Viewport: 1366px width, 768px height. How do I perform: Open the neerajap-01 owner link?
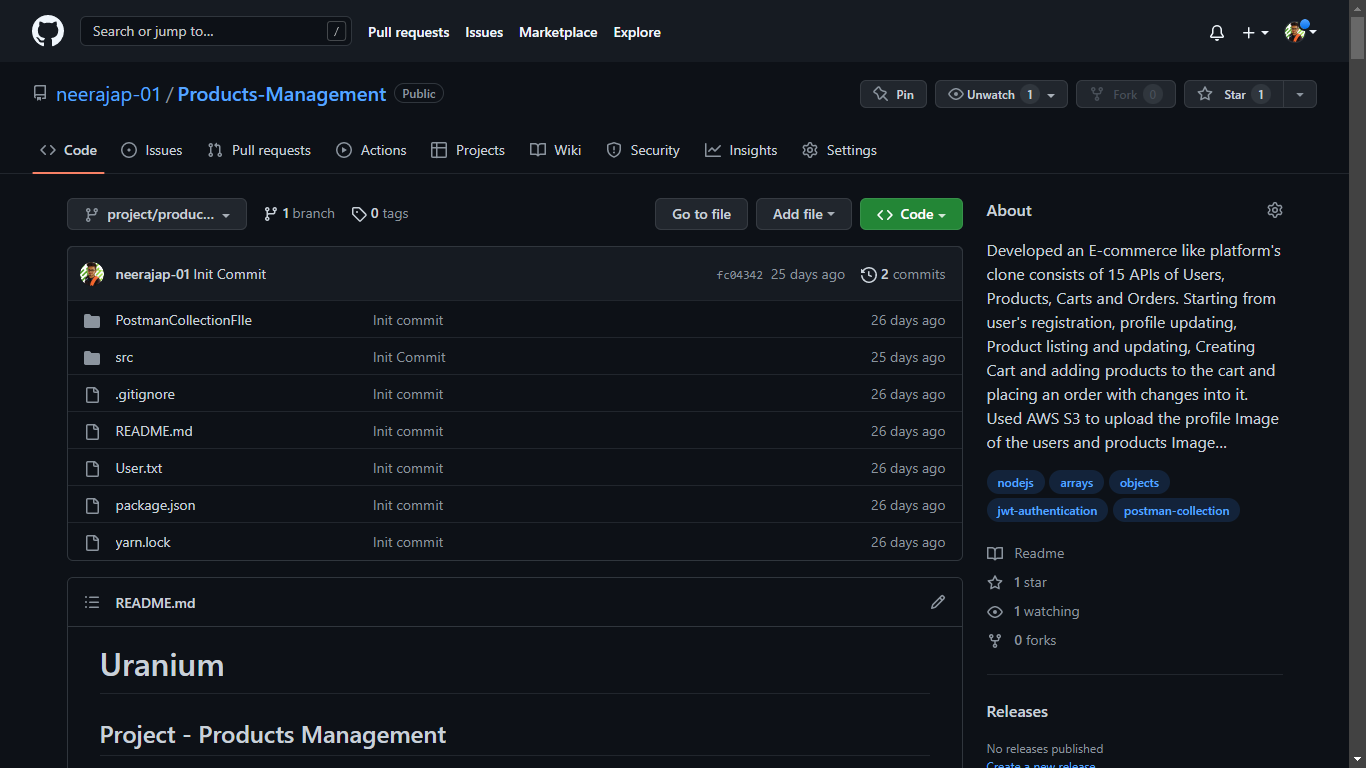point(108,94)
